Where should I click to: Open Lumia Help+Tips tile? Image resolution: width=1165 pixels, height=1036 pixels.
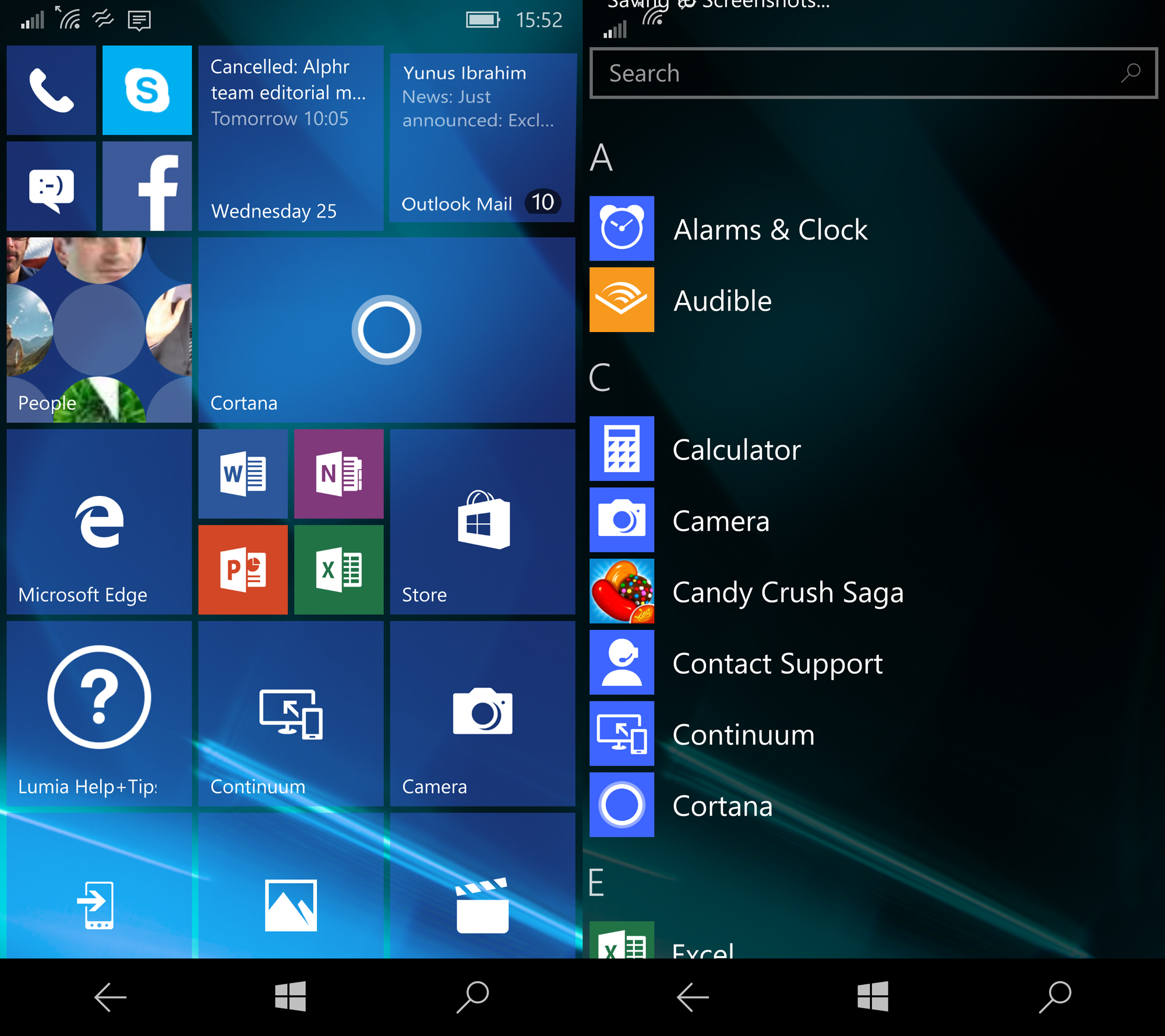[x=99, y=713]
